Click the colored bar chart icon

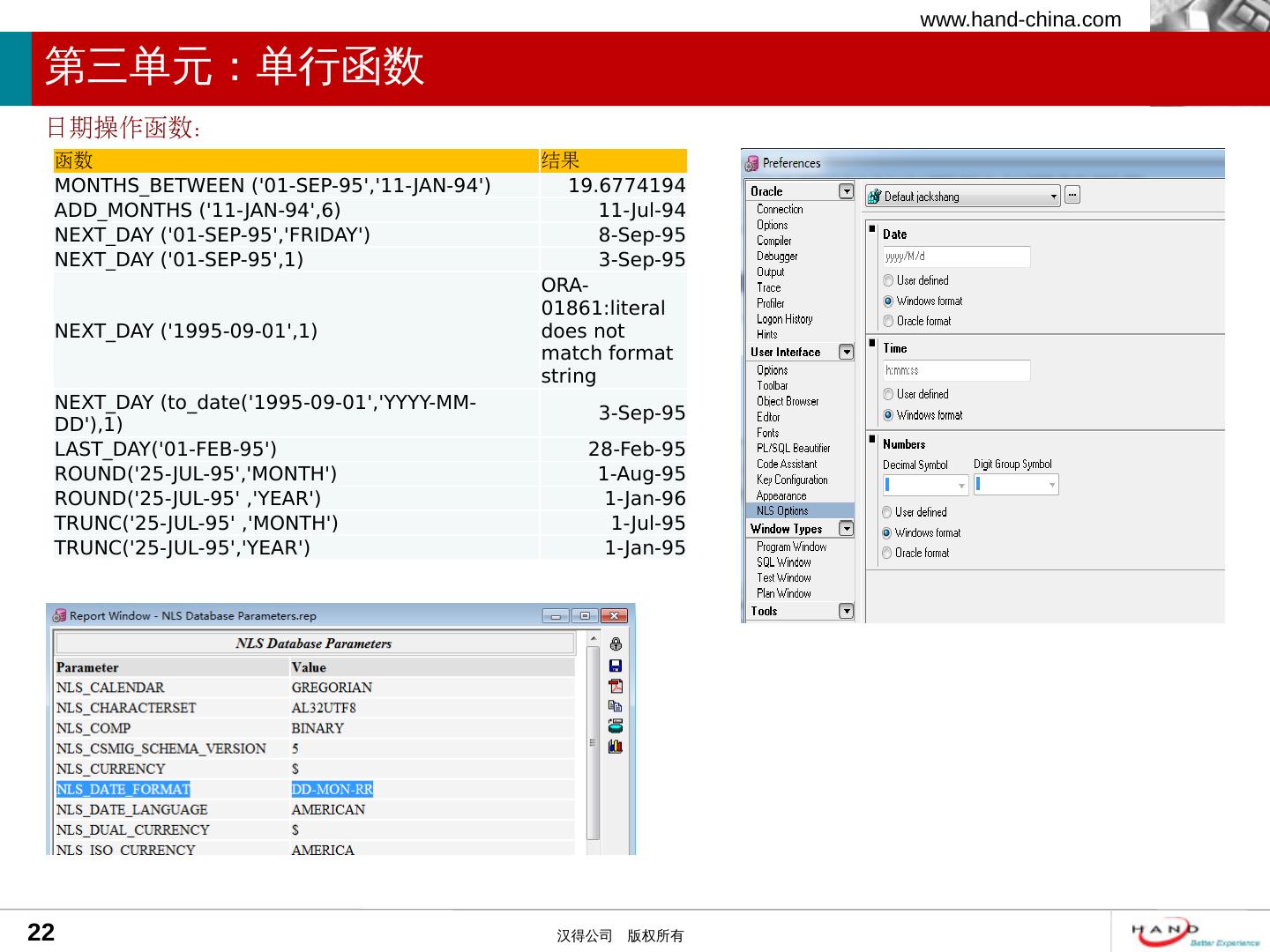[616, 747]
